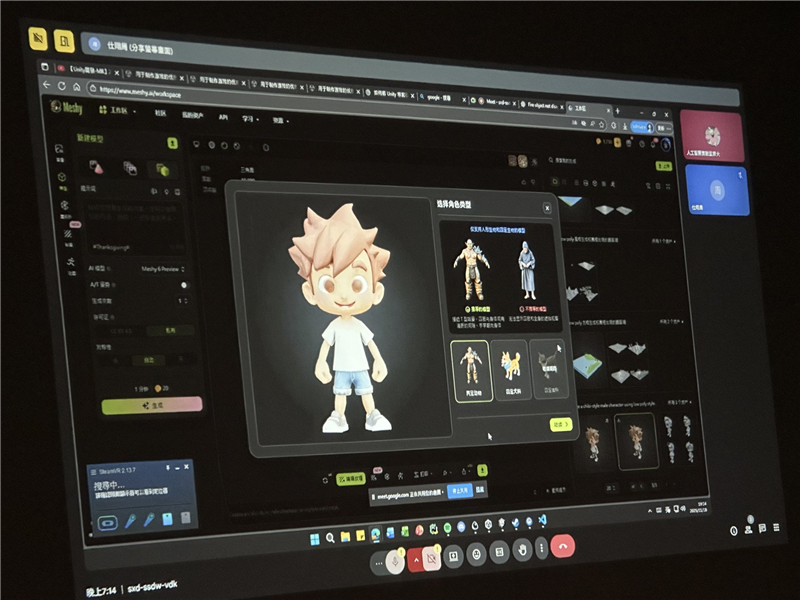Screen dimensions: 800x600
Task: Click the gradient Generate button in the left panel
Action: point(151,405)
